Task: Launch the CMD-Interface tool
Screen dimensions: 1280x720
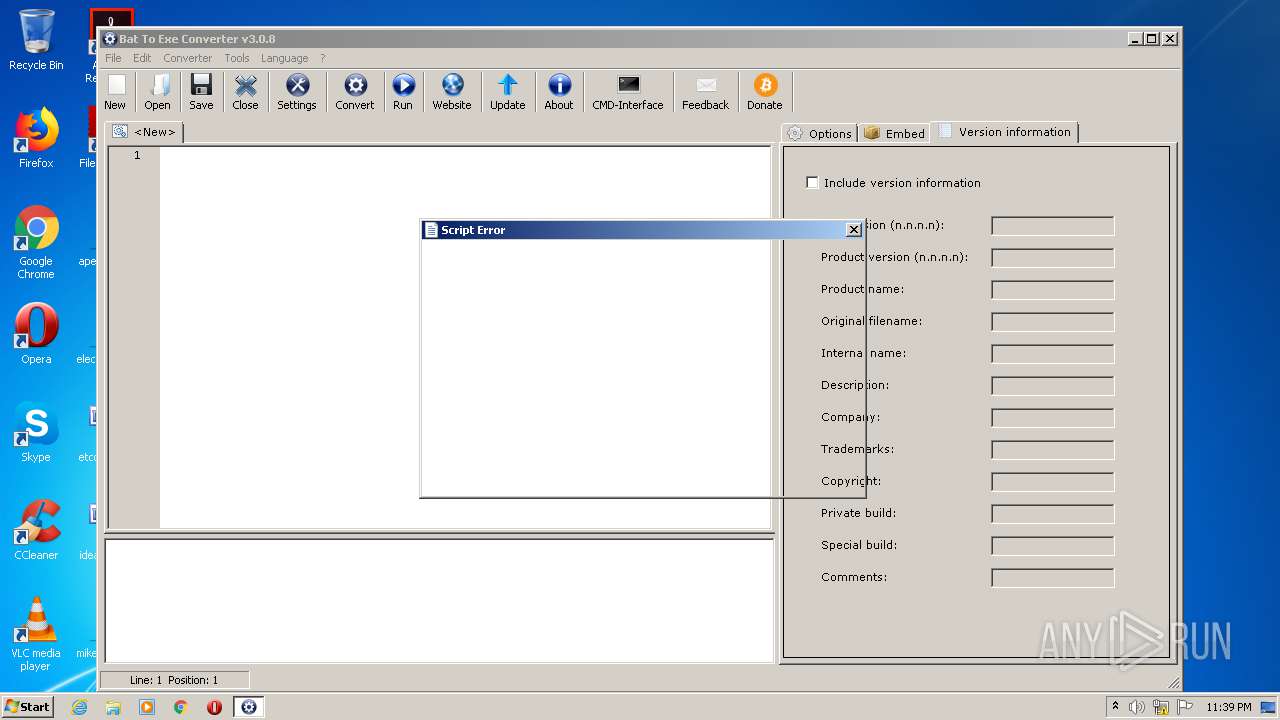Action: click(x=628, y=92)
